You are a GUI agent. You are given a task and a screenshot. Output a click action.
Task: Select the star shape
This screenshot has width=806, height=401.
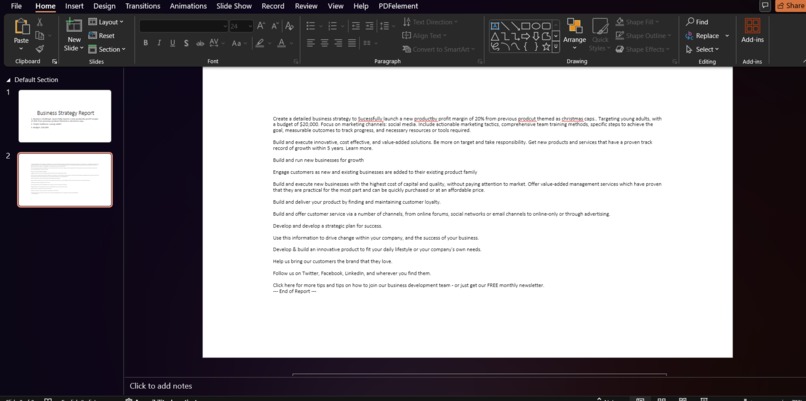pos(546,47)
